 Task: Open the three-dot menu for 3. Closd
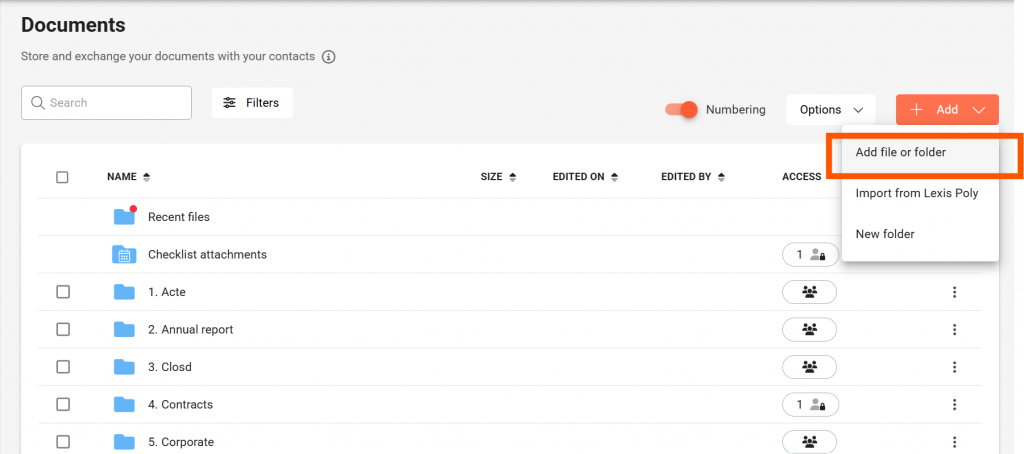click(954, 367)
